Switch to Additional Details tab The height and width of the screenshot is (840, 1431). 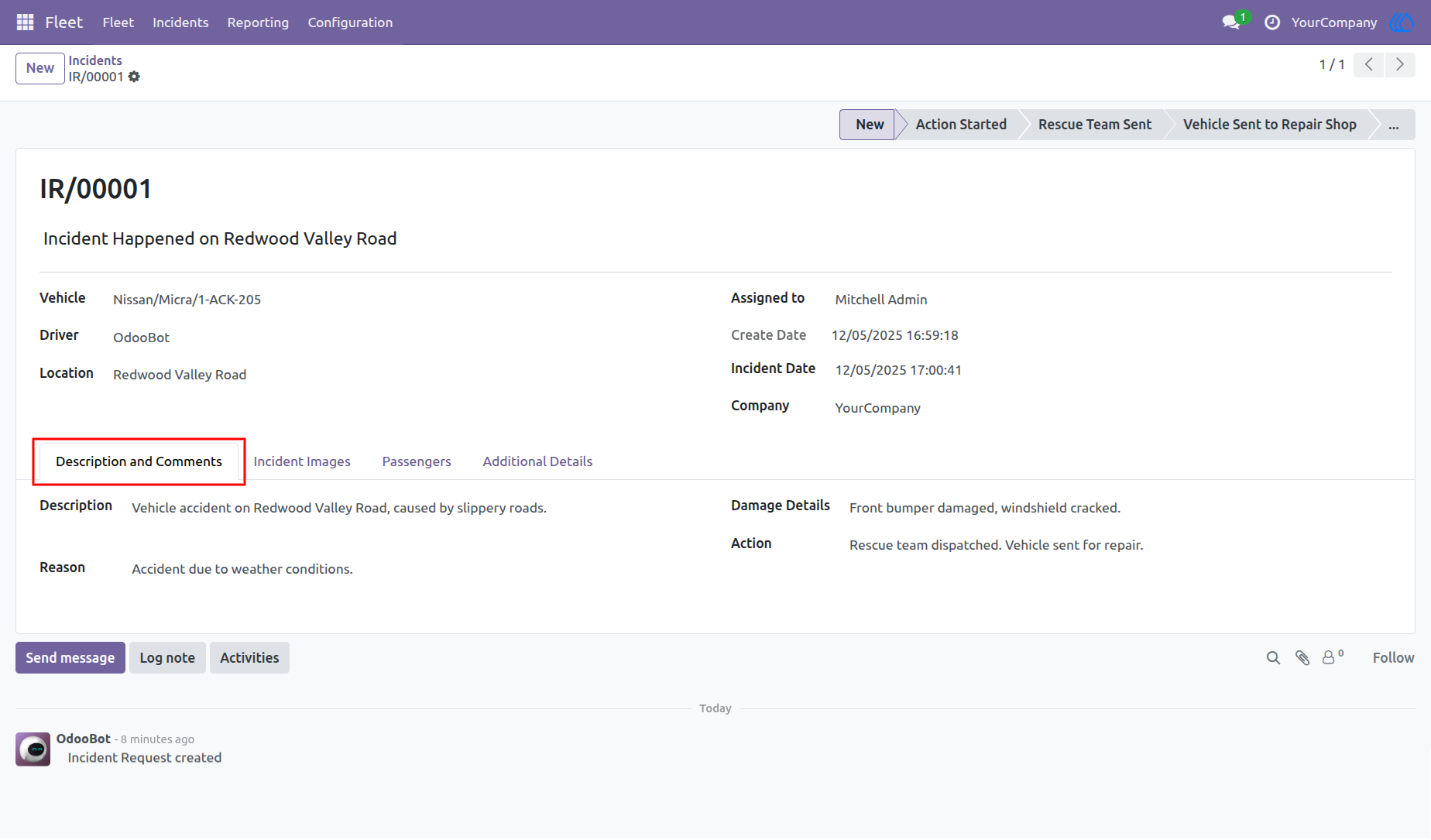[537, 461]
